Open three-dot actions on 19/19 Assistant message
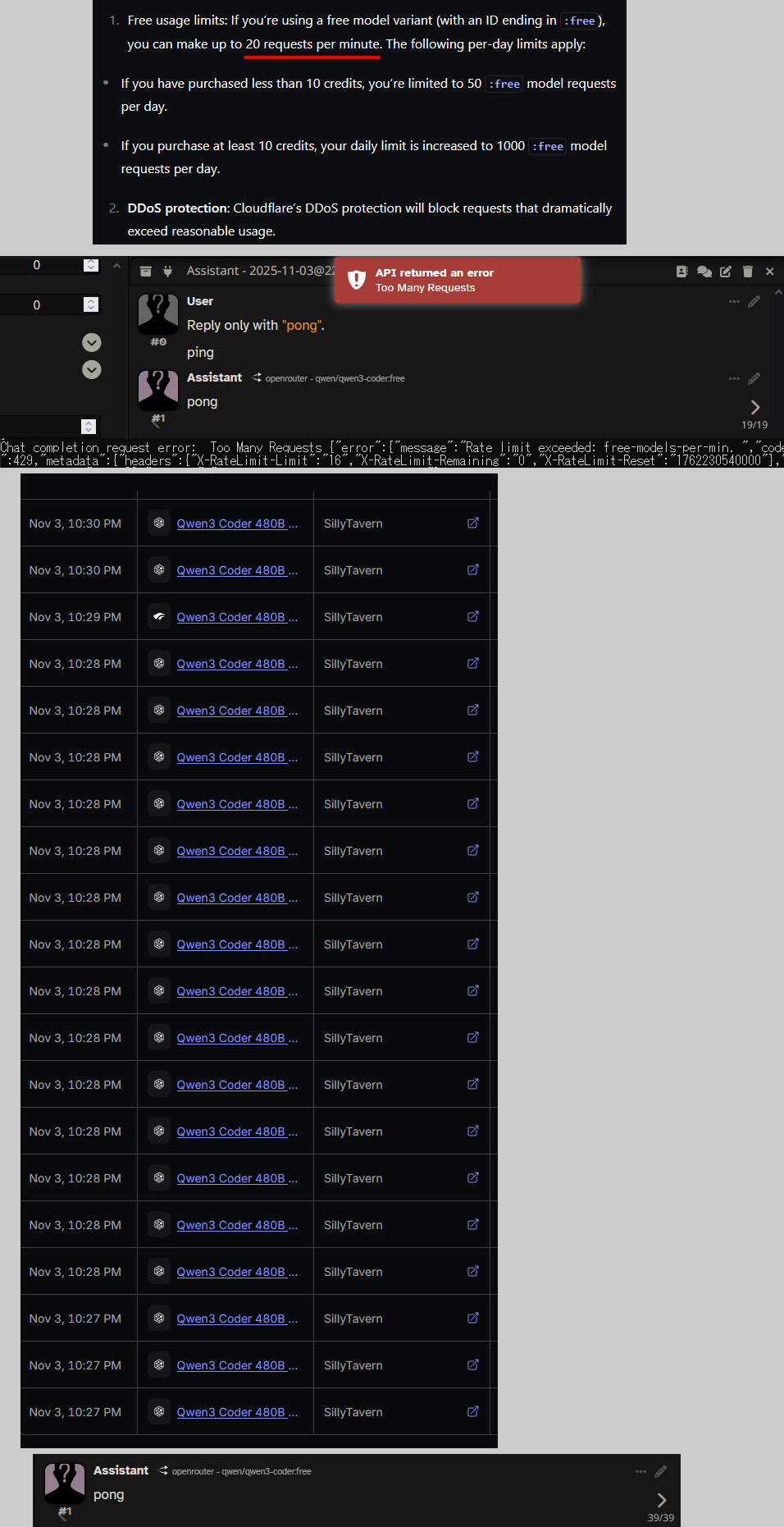The image size is (784, 1527). click(734, 378)
